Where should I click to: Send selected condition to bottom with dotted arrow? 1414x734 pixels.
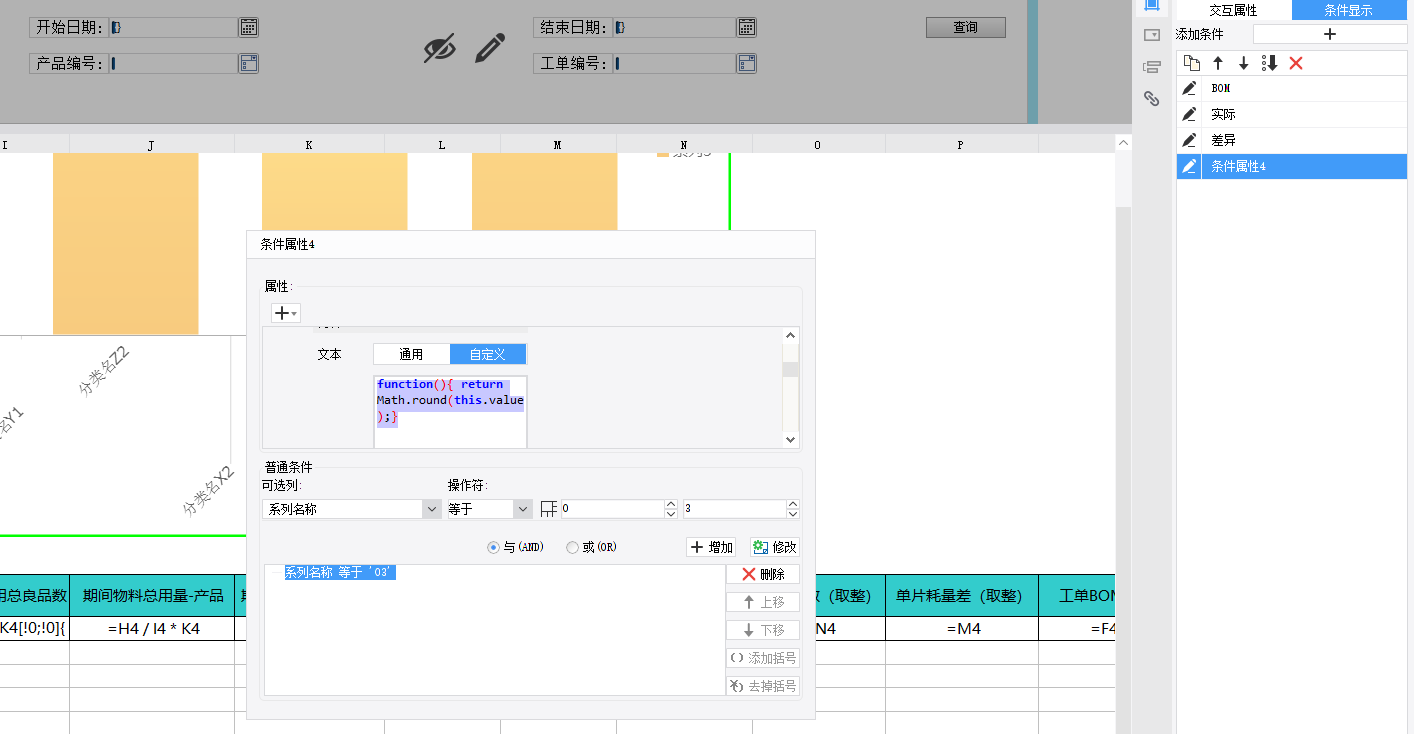(1270, 63)
